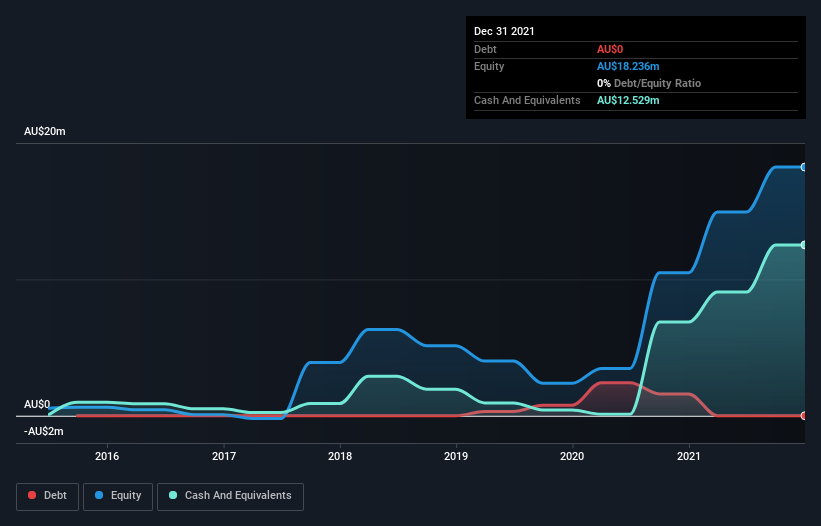Click the -AU$2m y-axis label
821x526 pixels.
(43, 431)
